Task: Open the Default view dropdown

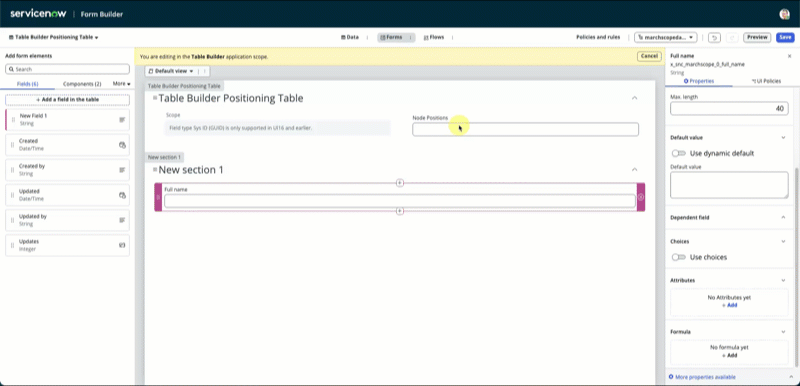Action: tap(171, 71)
